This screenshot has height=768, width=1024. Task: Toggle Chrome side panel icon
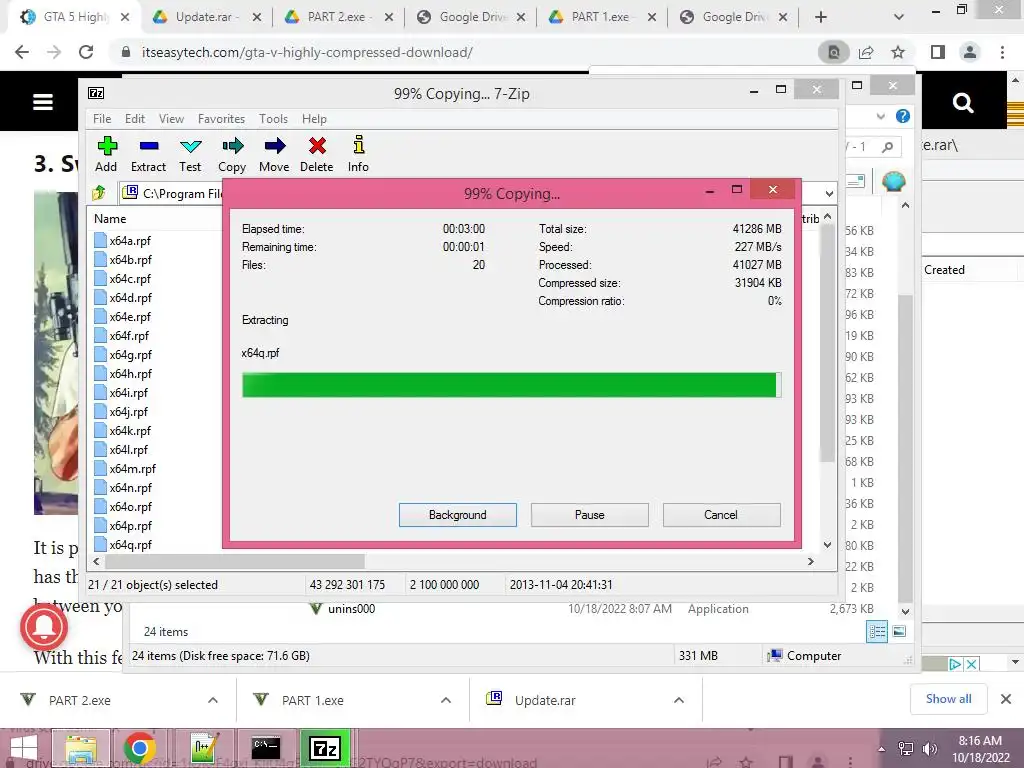938,52
